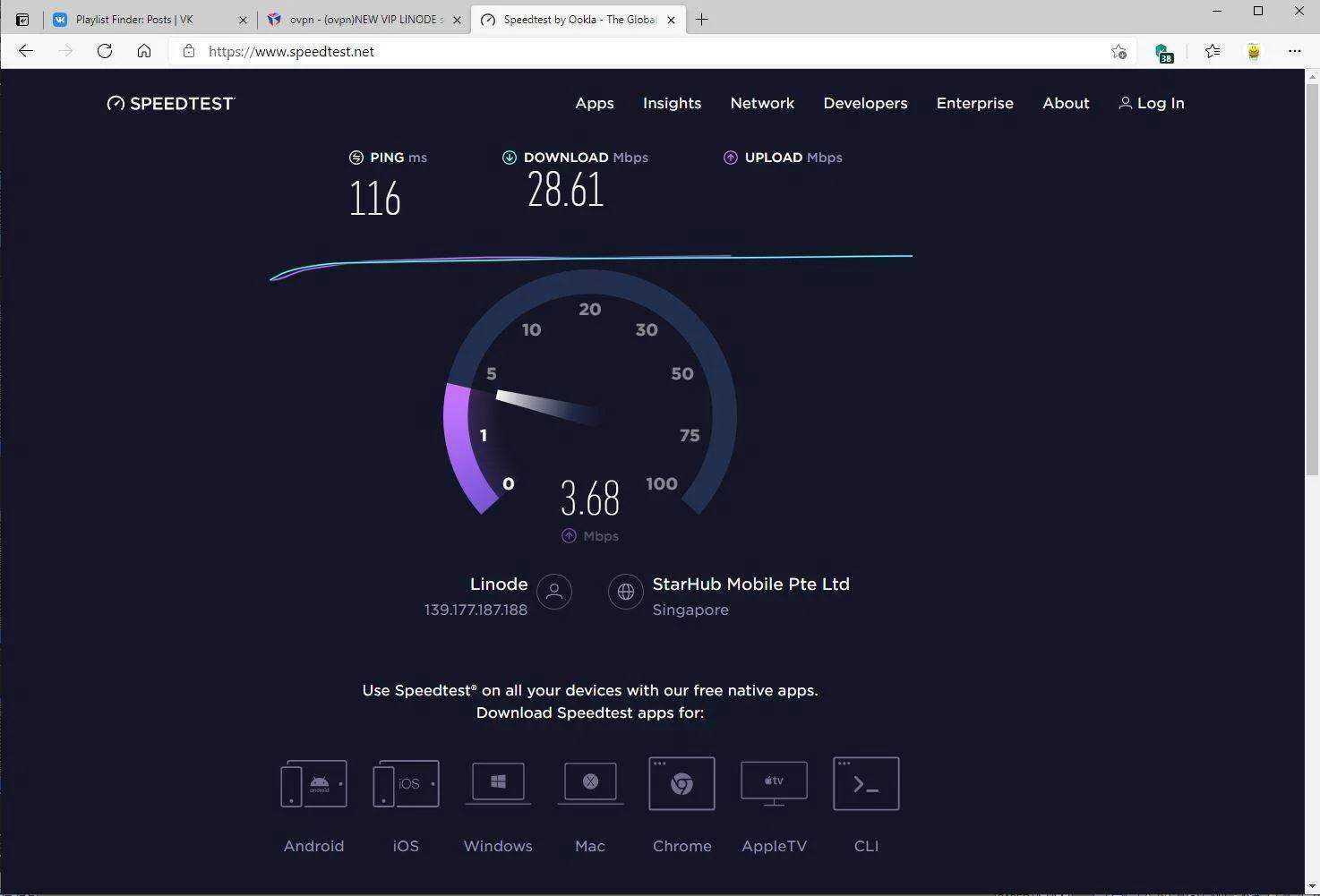The image size is (1320, 896).
Task: Reload the current page
Action: [105, 51]
